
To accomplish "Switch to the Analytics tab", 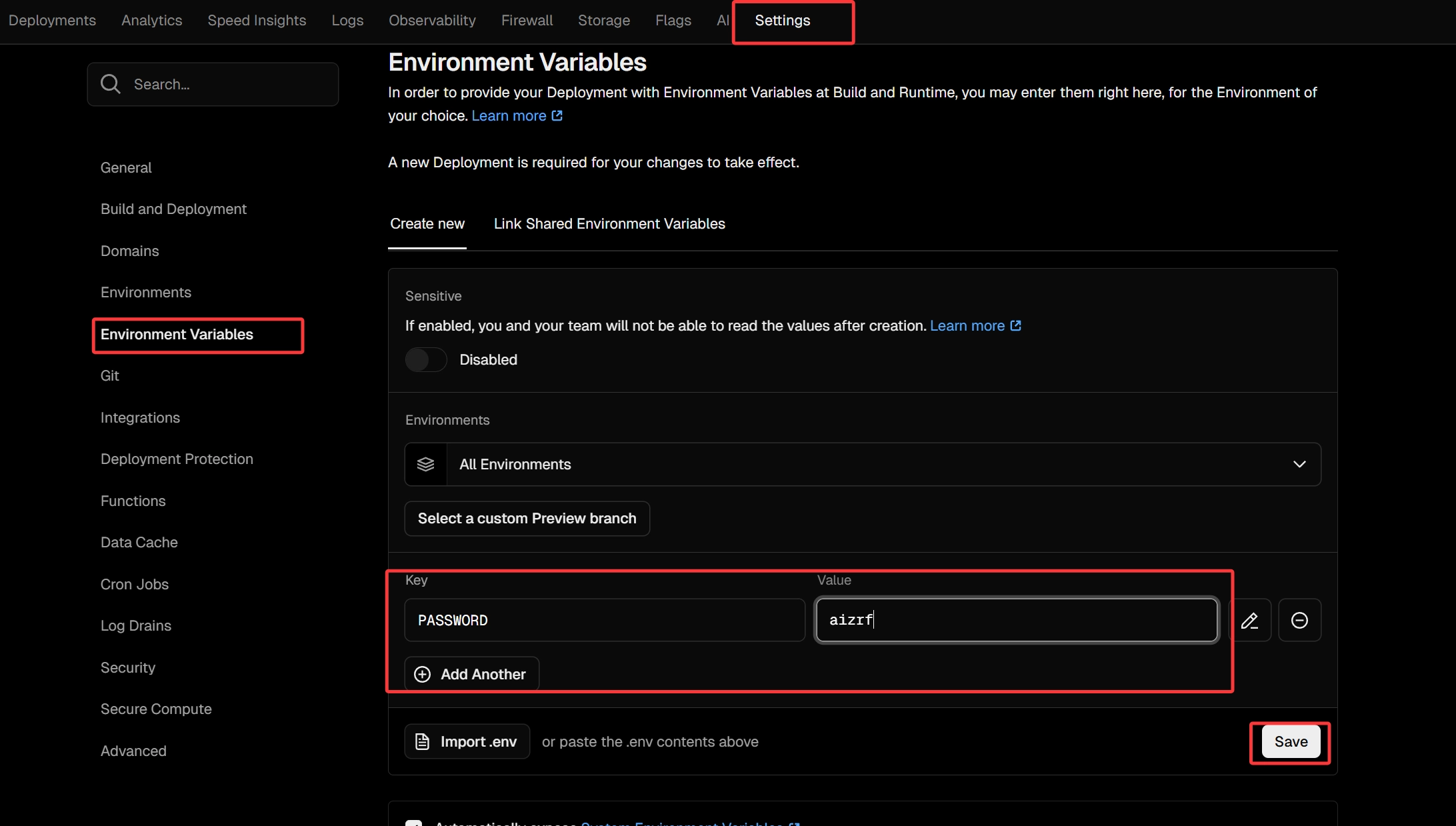I will point(152,21).
